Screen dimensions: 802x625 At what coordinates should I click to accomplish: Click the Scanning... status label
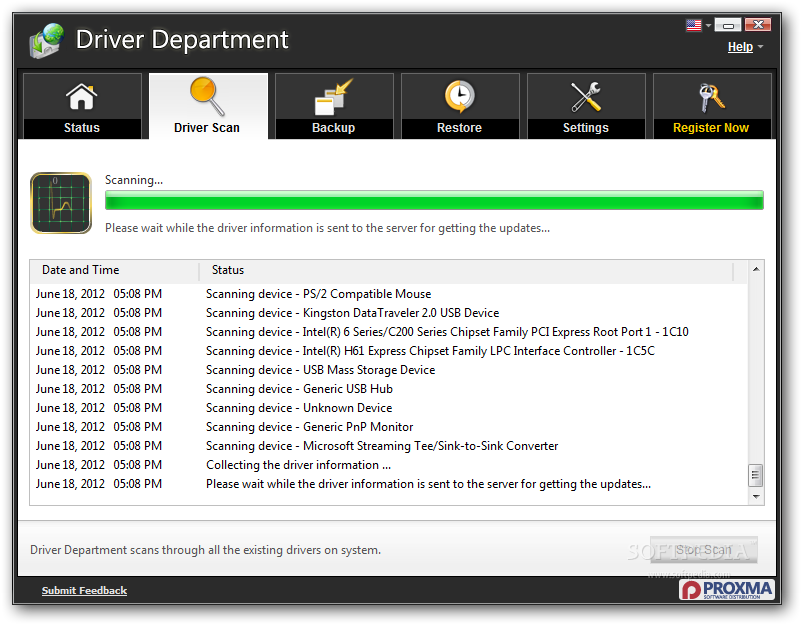134,180
